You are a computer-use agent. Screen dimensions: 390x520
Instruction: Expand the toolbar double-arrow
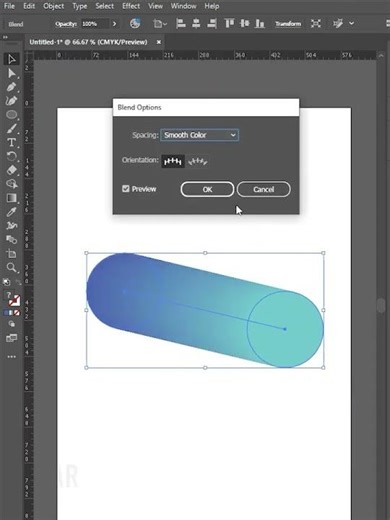(x=5, y=37)
